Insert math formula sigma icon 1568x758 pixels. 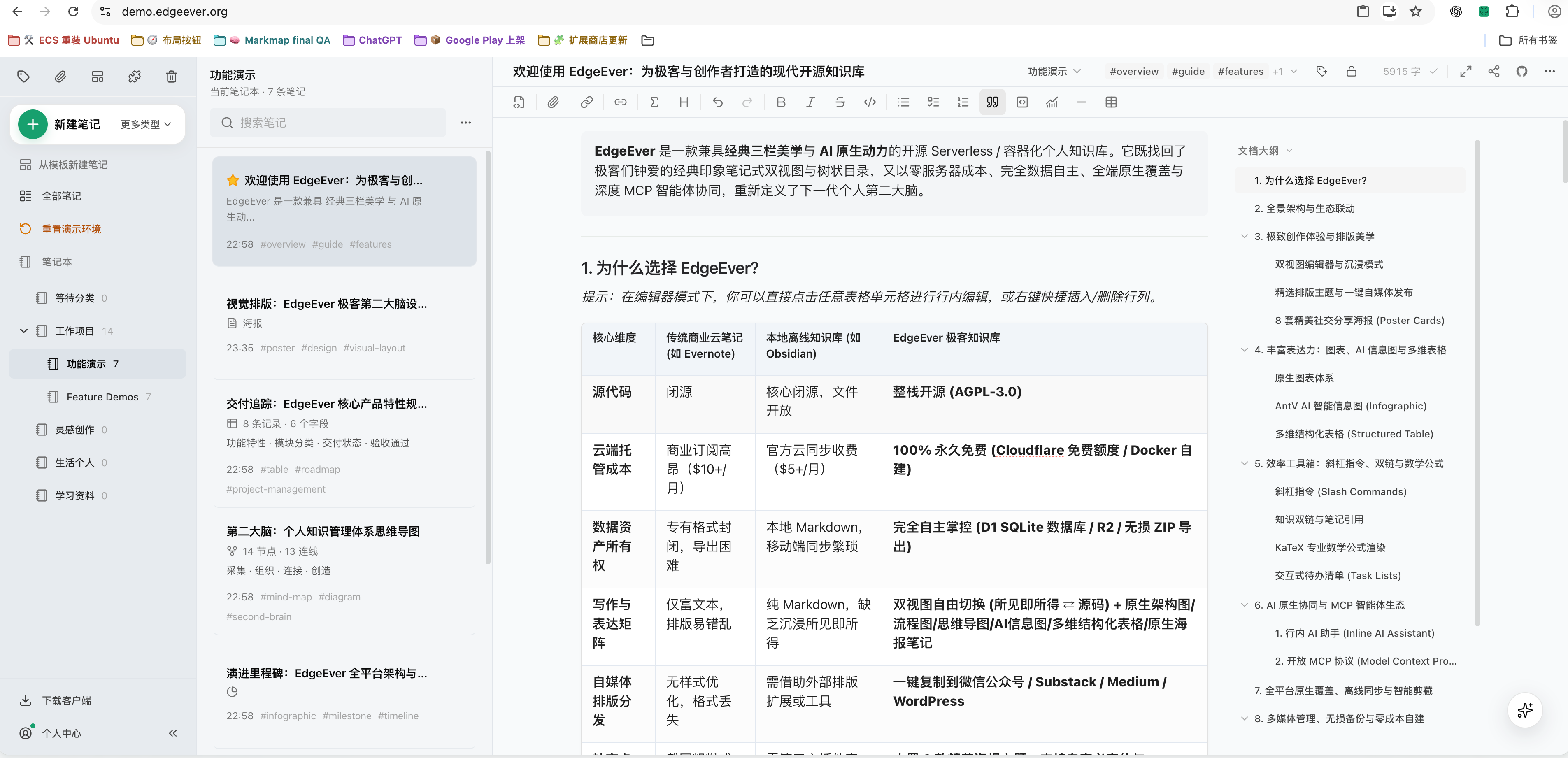(x=654, y=102)
